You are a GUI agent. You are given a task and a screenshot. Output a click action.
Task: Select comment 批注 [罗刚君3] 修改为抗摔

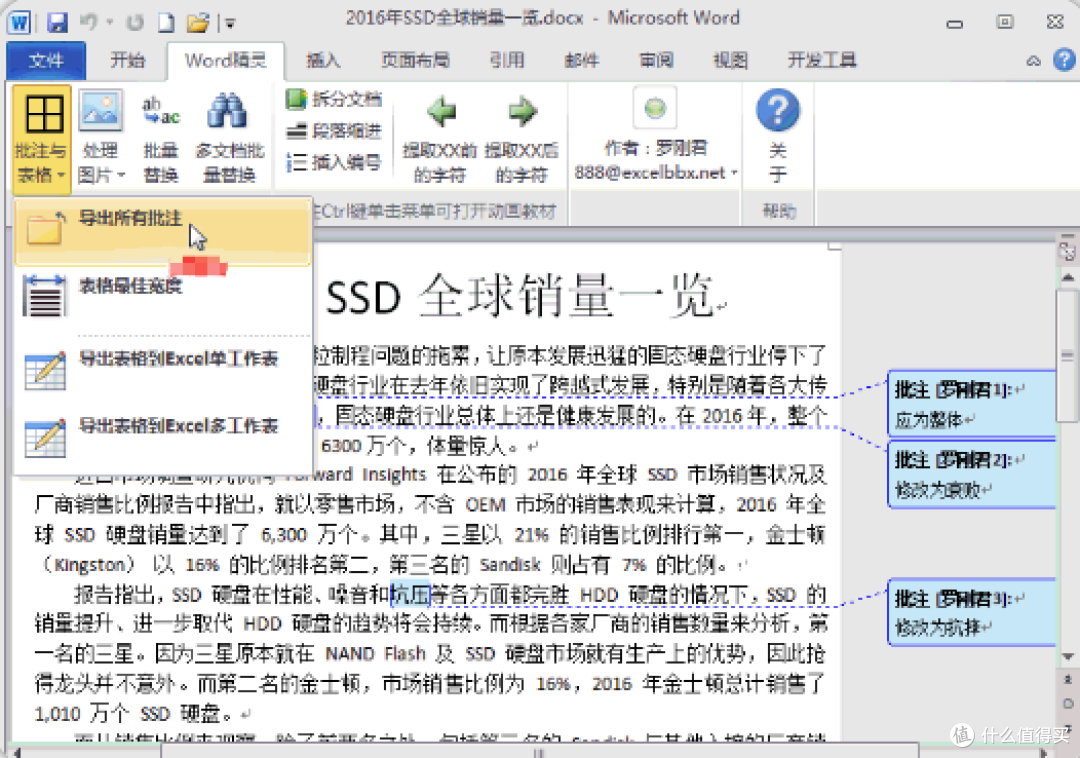tap(972, 611)
